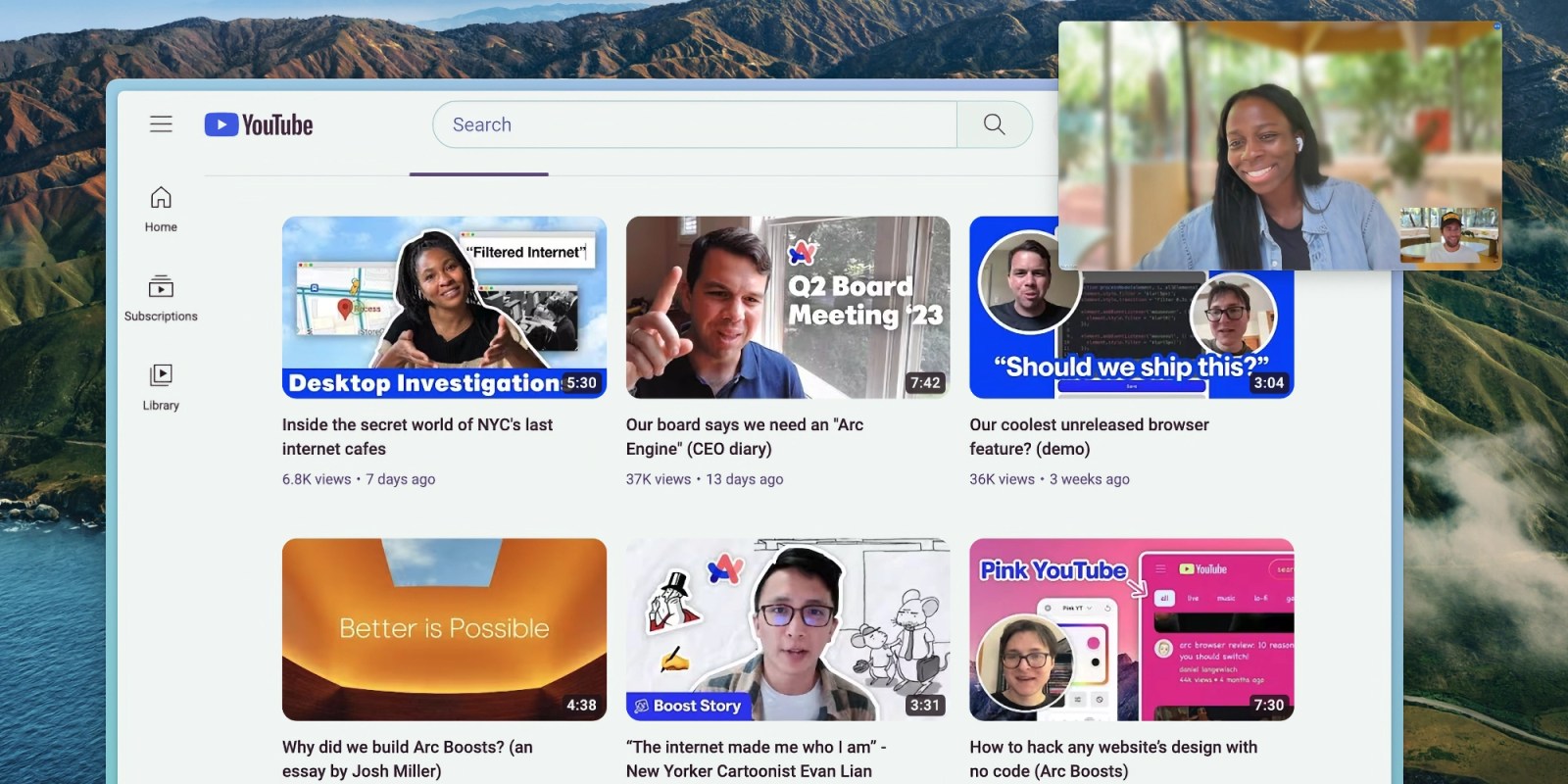Open Home from the sidebar

[161, 209]
